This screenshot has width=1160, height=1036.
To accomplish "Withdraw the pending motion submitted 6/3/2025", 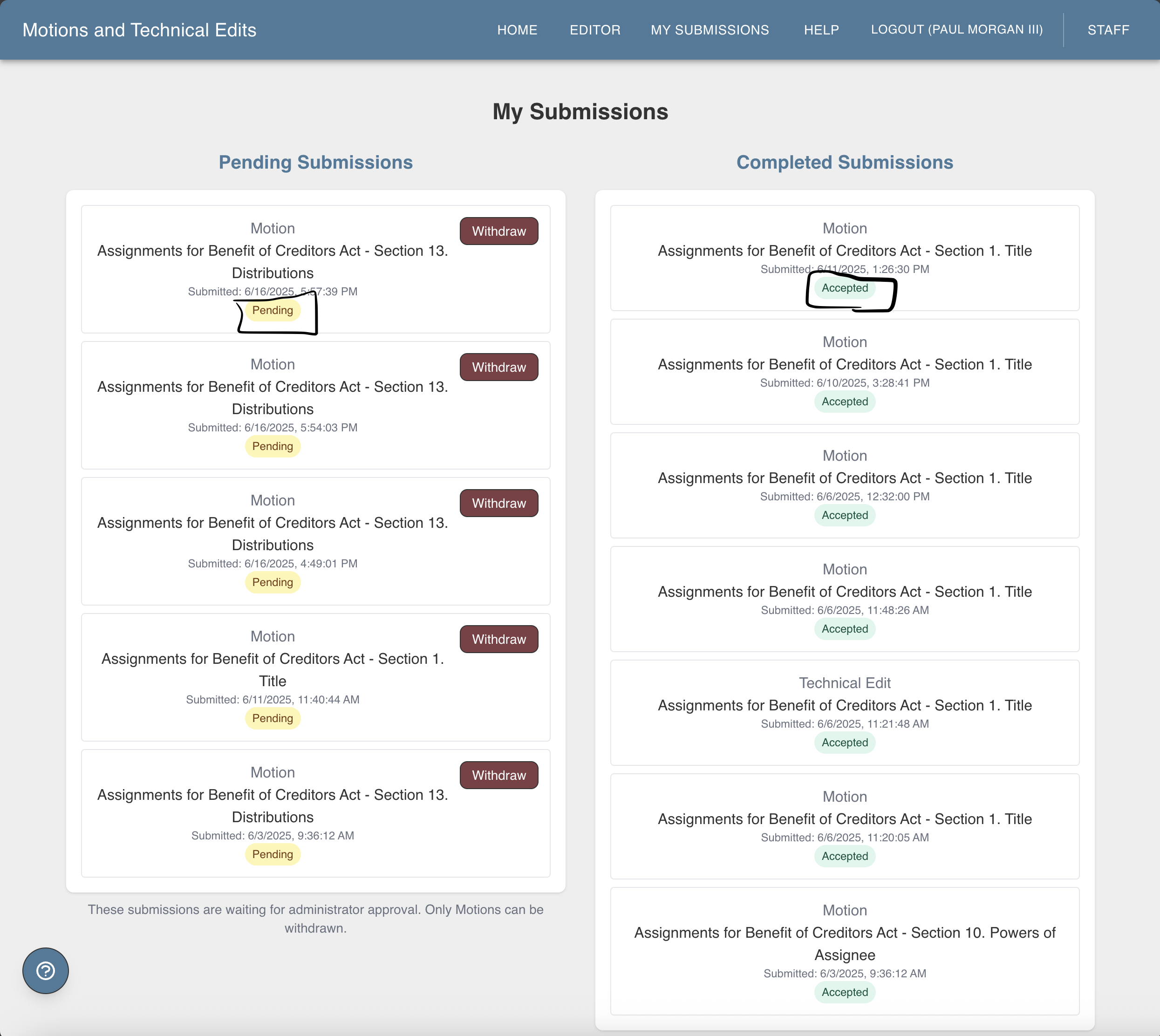I will pyautogui.click(x=498, y=775).
